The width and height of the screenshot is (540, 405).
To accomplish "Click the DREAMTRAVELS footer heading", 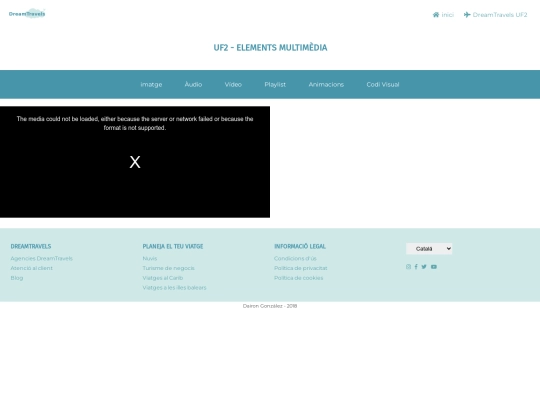I will pyautogui.click(x=31, y=246).
